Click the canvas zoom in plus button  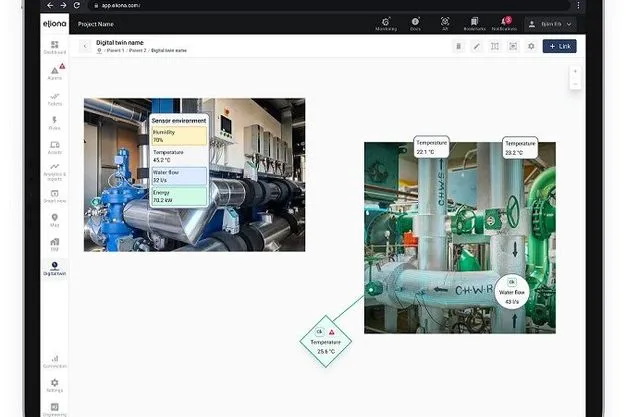[x=575, y=71]
